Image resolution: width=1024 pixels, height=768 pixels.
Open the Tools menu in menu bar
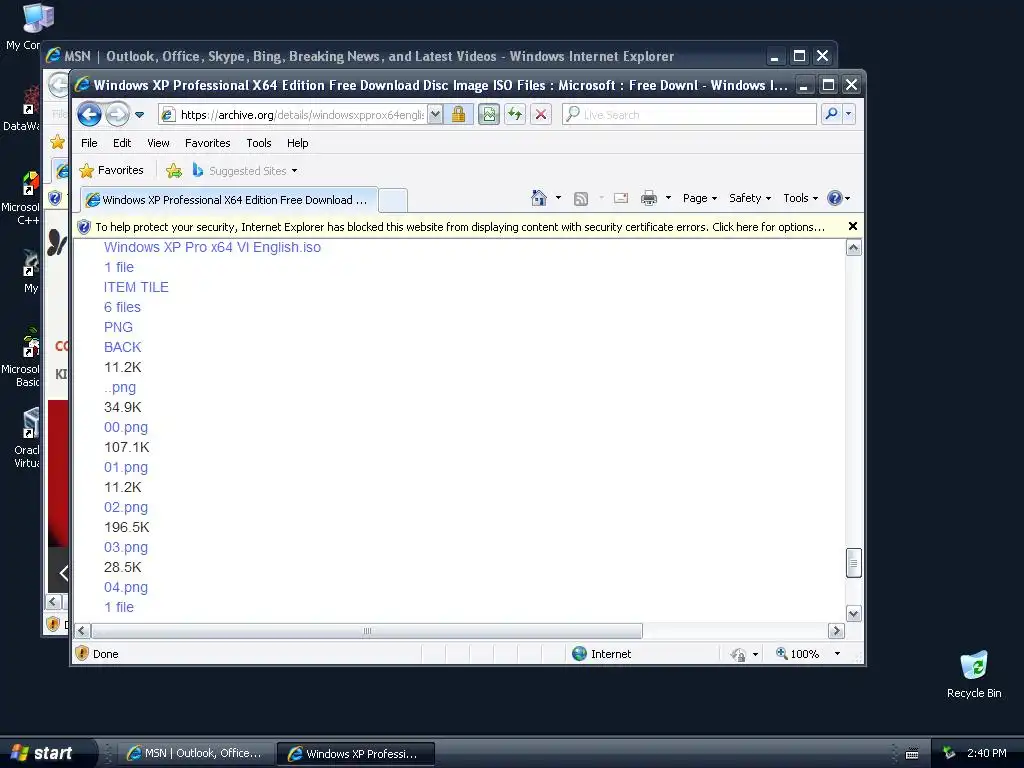pyautogui.click(x=259, y=143)
